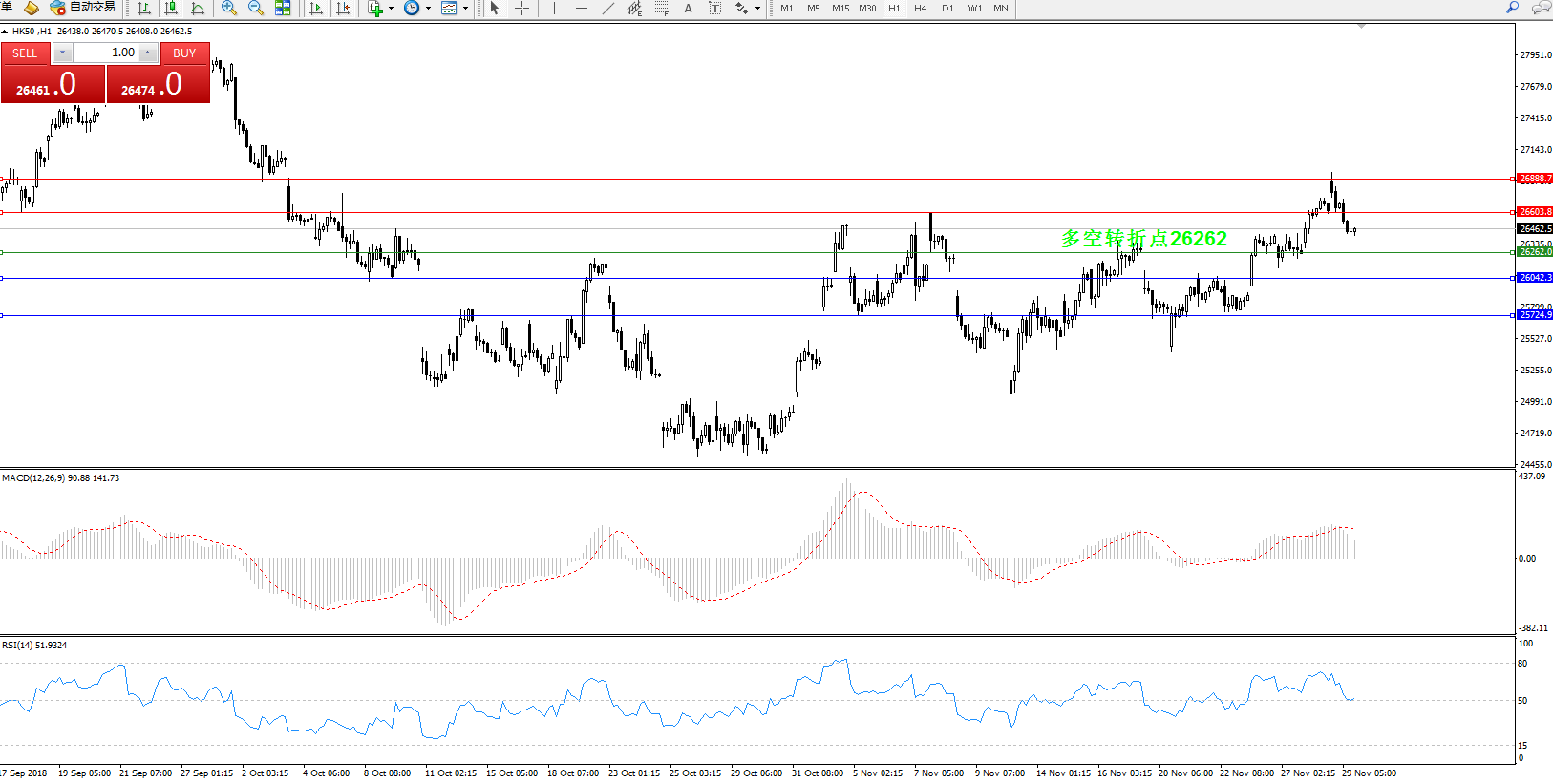Draw a trendline with the line tool

click(608, 9)
